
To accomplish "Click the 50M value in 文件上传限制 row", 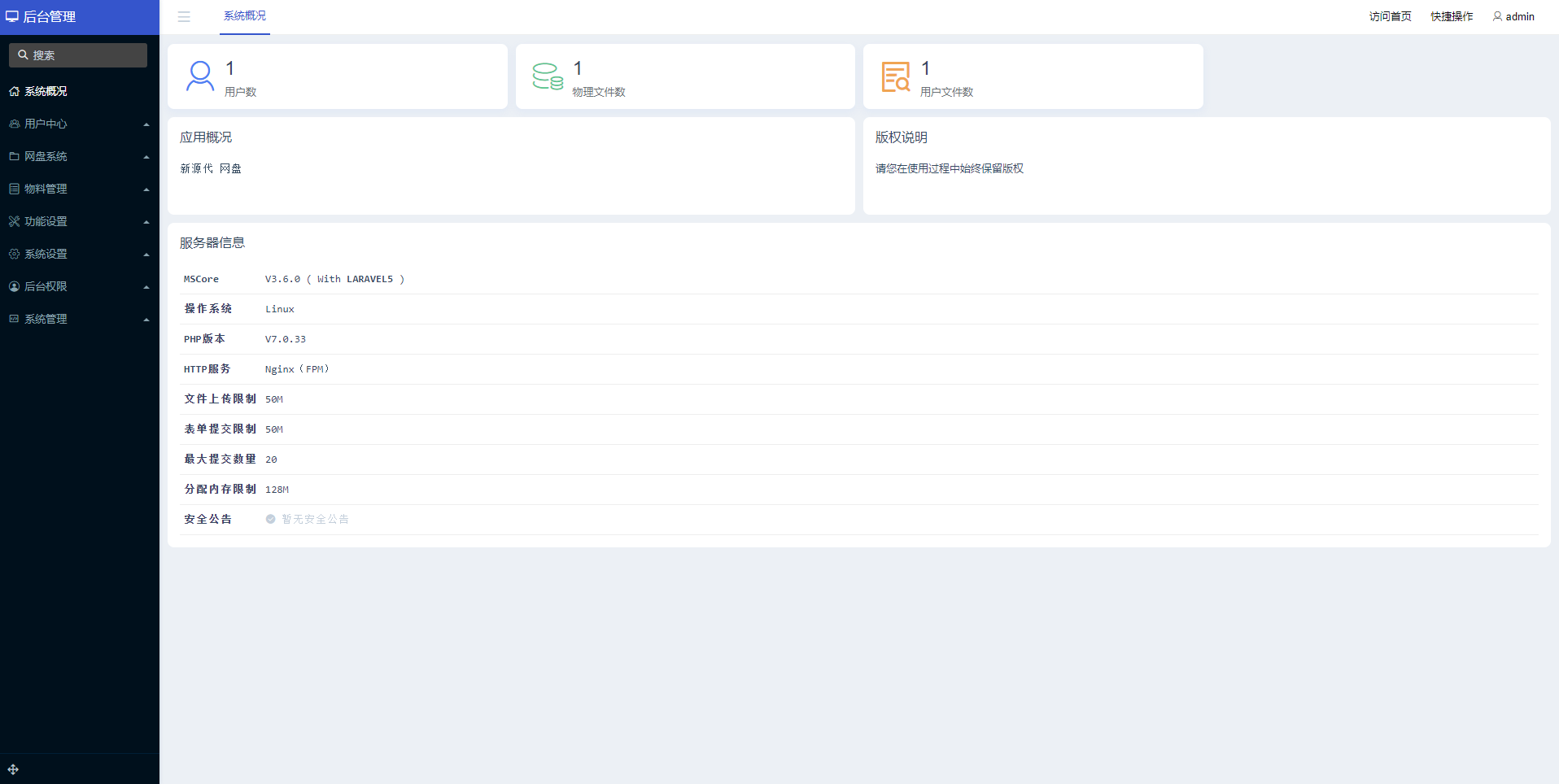I will pyautogui.click(x=274, y=399).
